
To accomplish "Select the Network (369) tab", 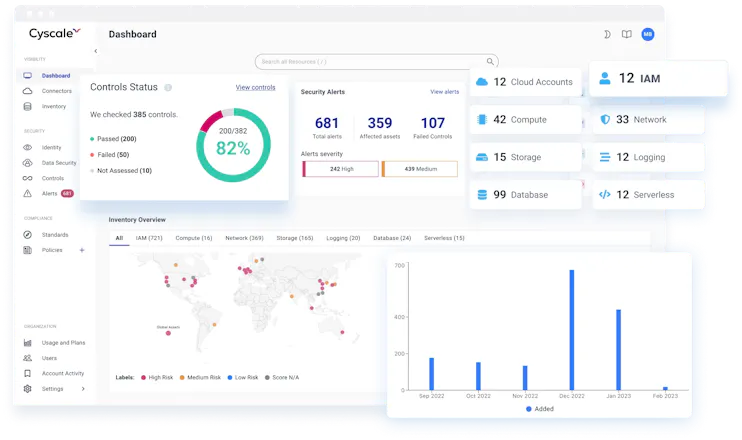I will pyautogui.click(x=244, y=238).
